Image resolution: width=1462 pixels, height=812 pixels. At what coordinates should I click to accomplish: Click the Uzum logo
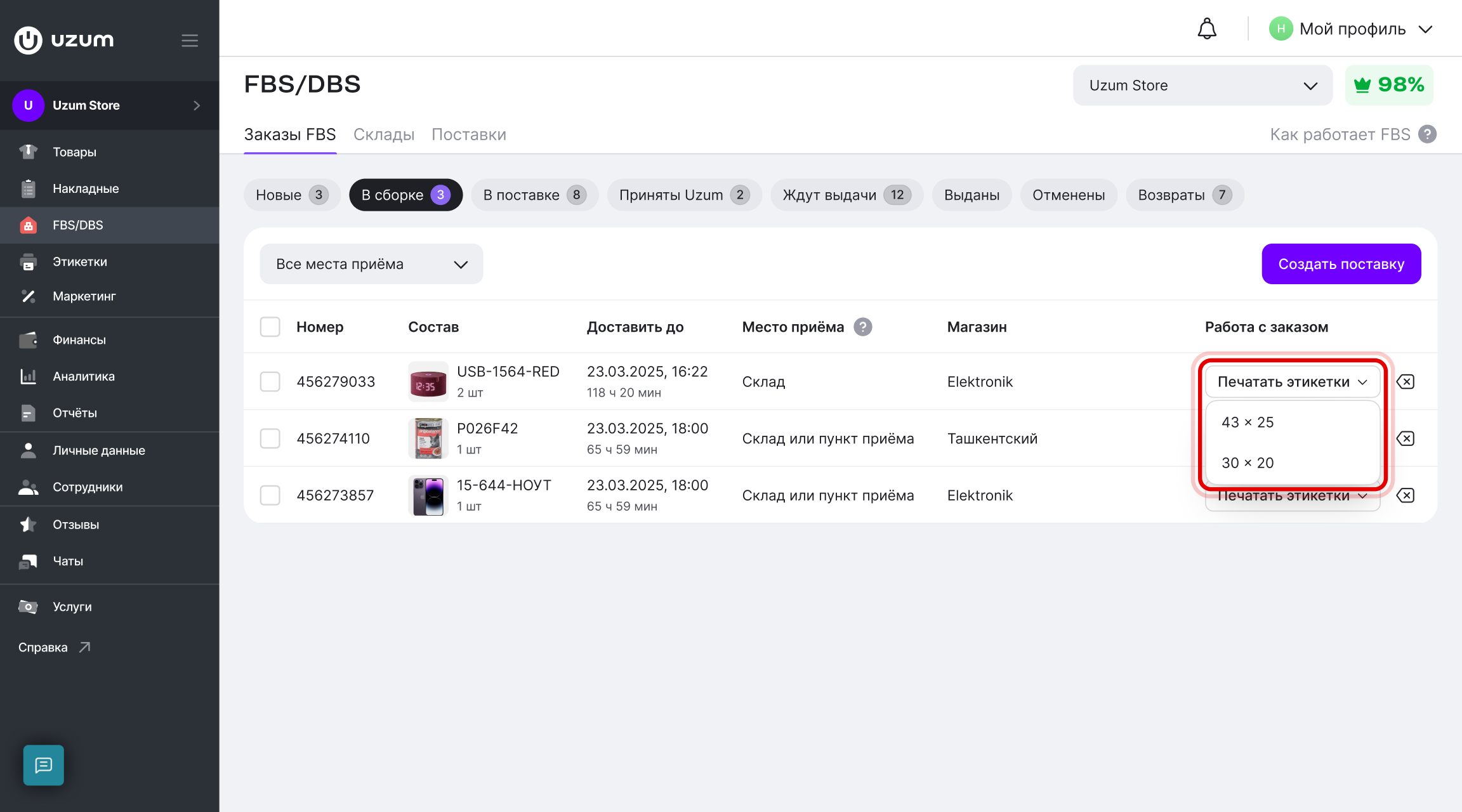click(64, 40)
